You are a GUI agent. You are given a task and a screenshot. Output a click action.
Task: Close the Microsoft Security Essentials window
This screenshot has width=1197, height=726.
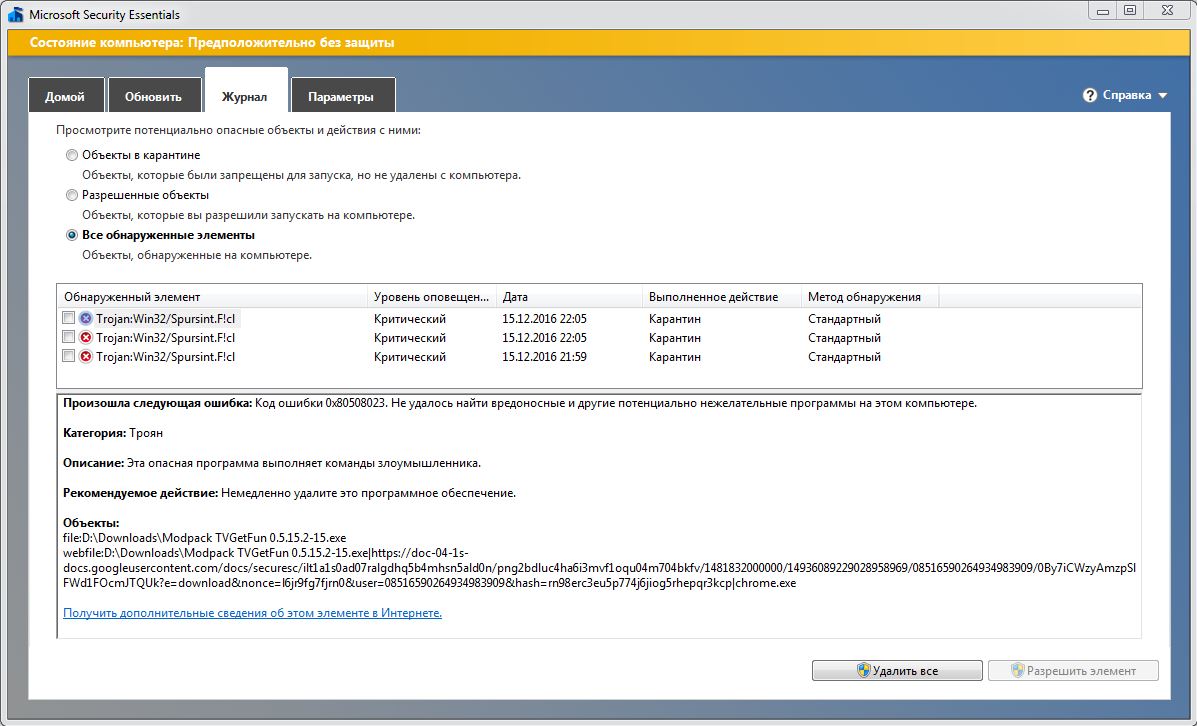(1167, 11)
